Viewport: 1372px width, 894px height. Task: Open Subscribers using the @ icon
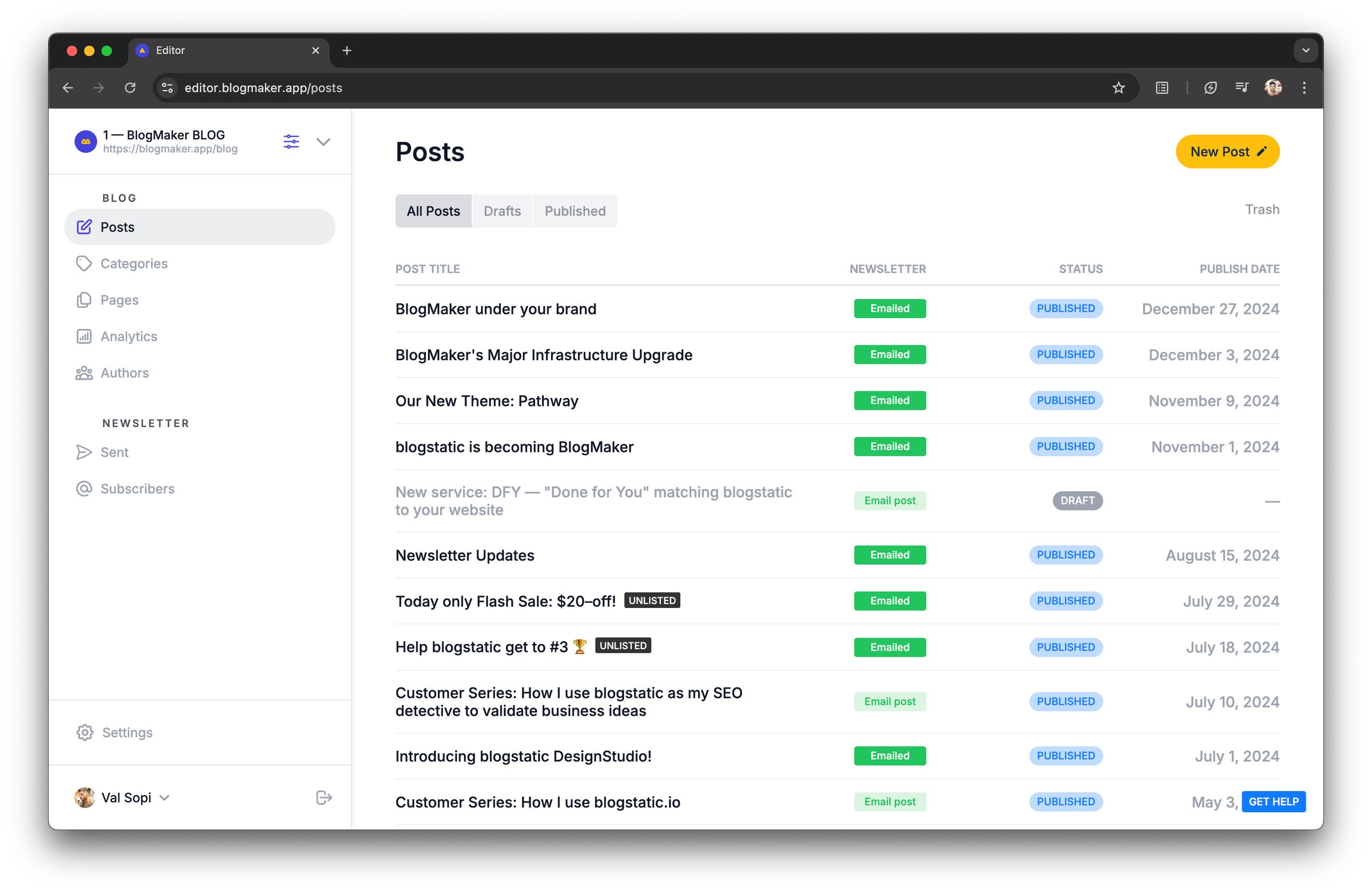(x=84, y=488)
